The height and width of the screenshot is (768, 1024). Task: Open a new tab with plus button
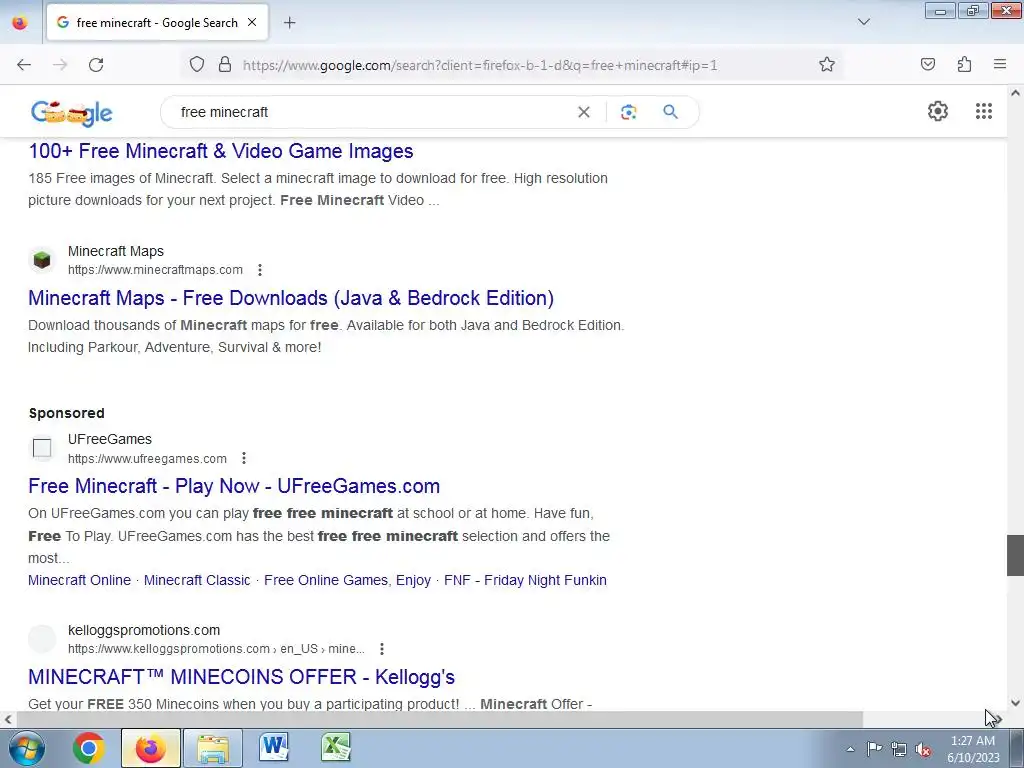pyautogui.click(x=289, y=23)
